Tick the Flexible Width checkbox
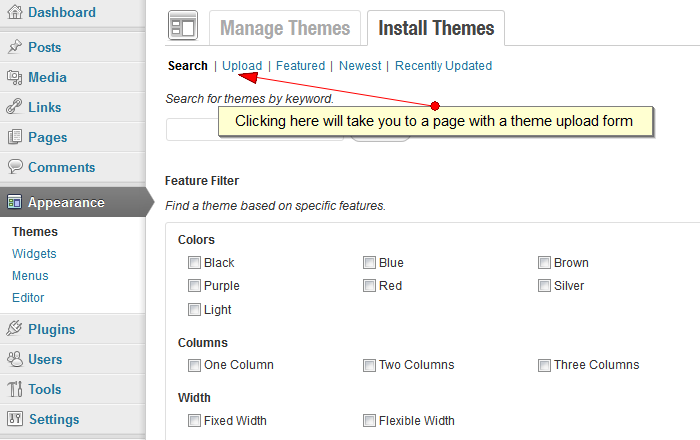Image resolution: width=700 pixels, height=440 pixels. pyautogui.click(x=369, y=420)
